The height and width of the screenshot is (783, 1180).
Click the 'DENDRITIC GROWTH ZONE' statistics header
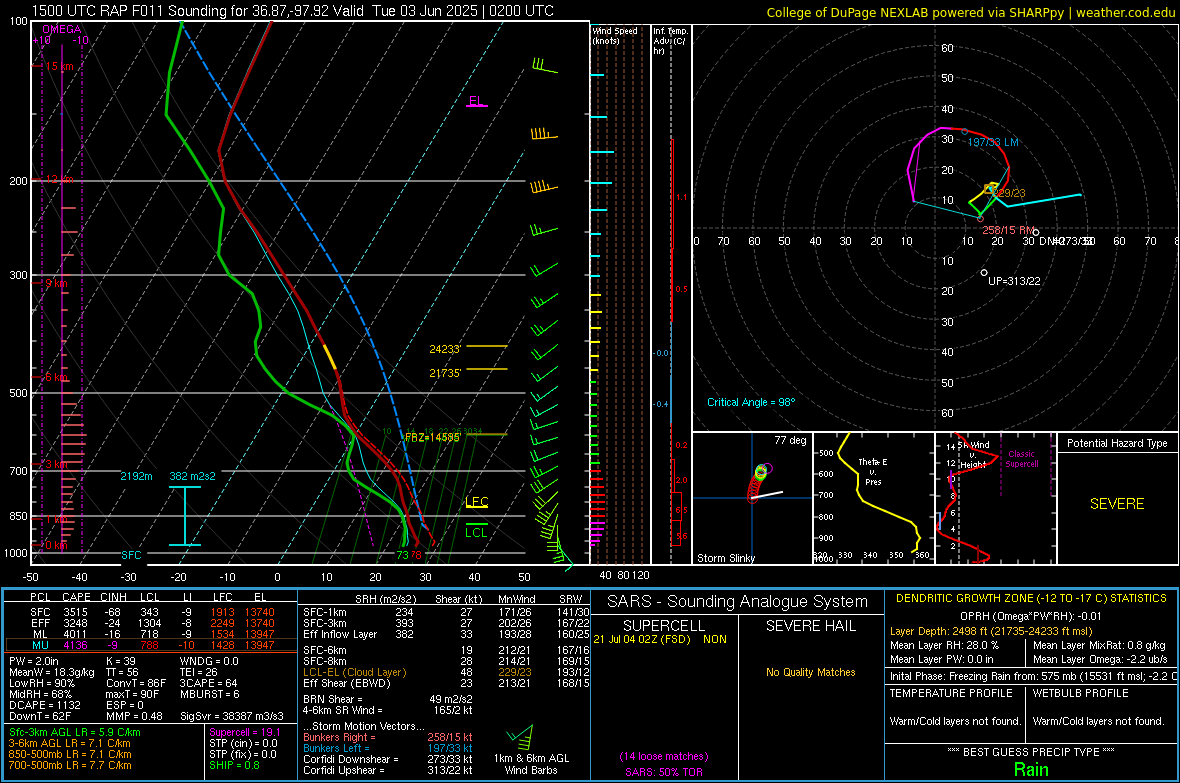1031,599
